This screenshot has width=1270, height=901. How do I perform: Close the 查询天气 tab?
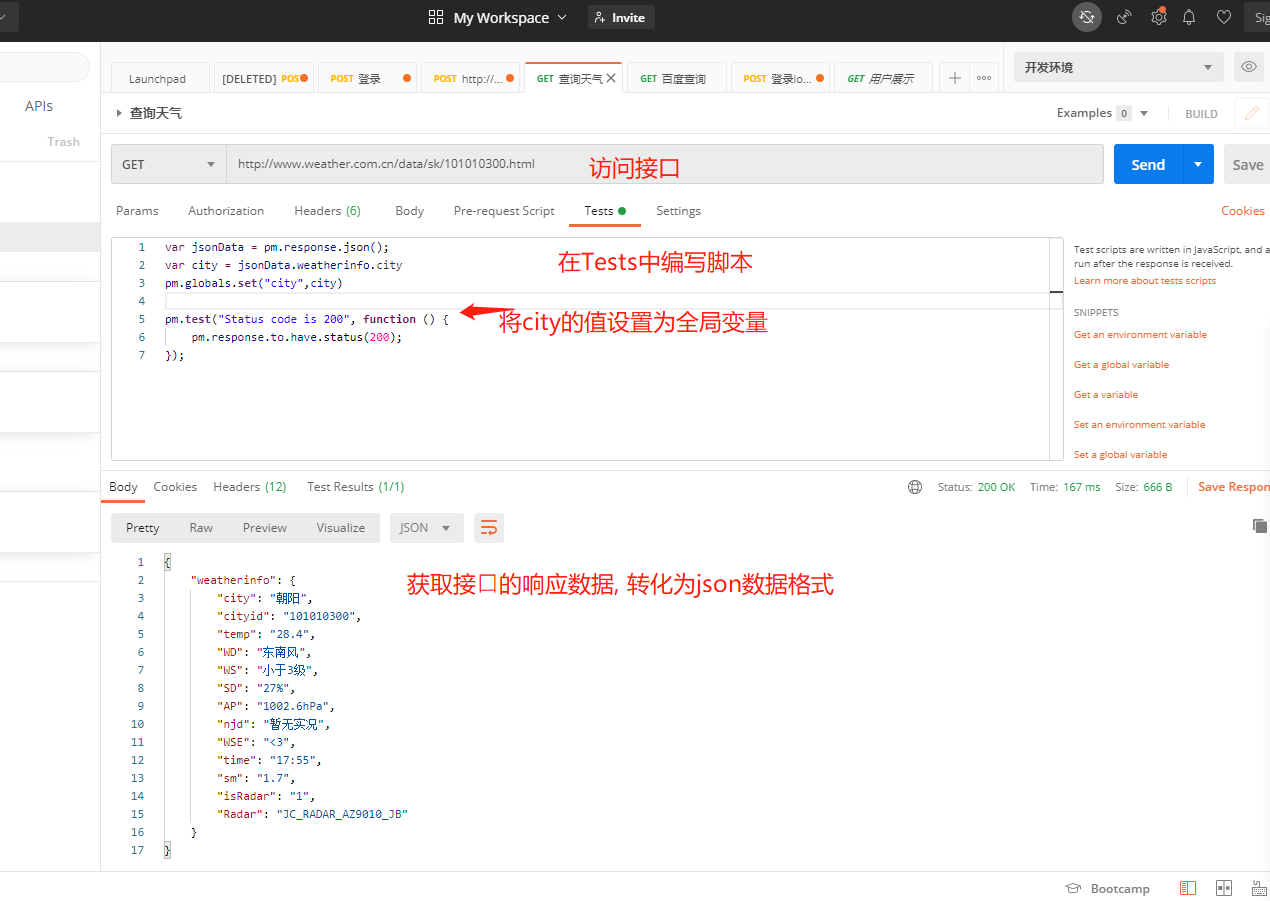point(611,78)
